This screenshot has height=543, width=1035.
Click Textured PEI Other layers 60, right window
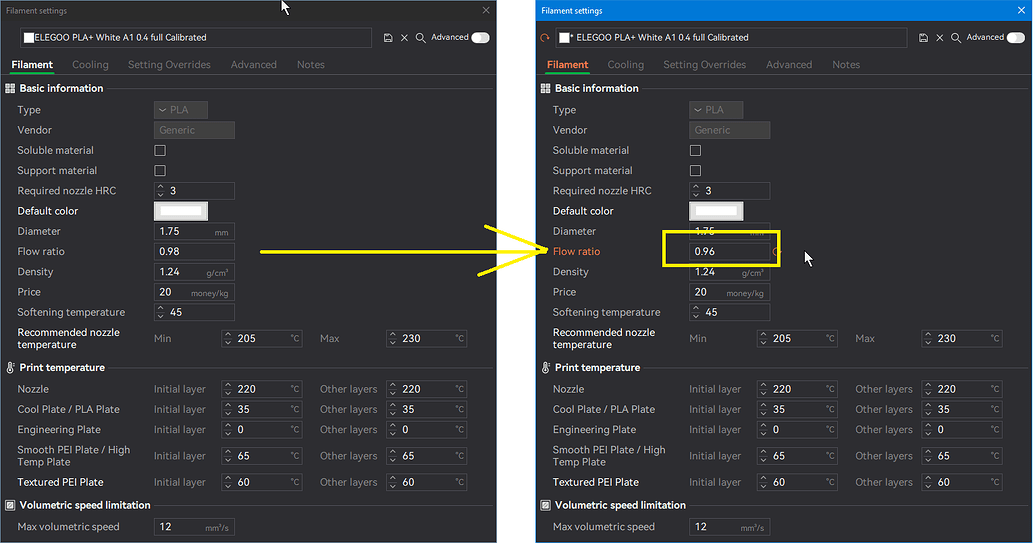click(962, 482)
